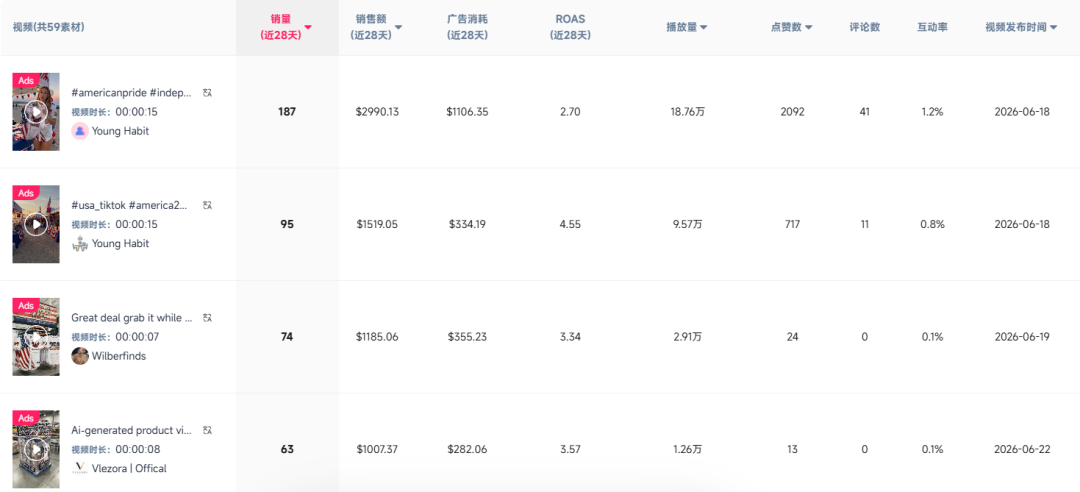This screenshot has height=492, width=1080.
Task: Open Young Habit name on #usa_tiktok row
Action: (121, 243)
